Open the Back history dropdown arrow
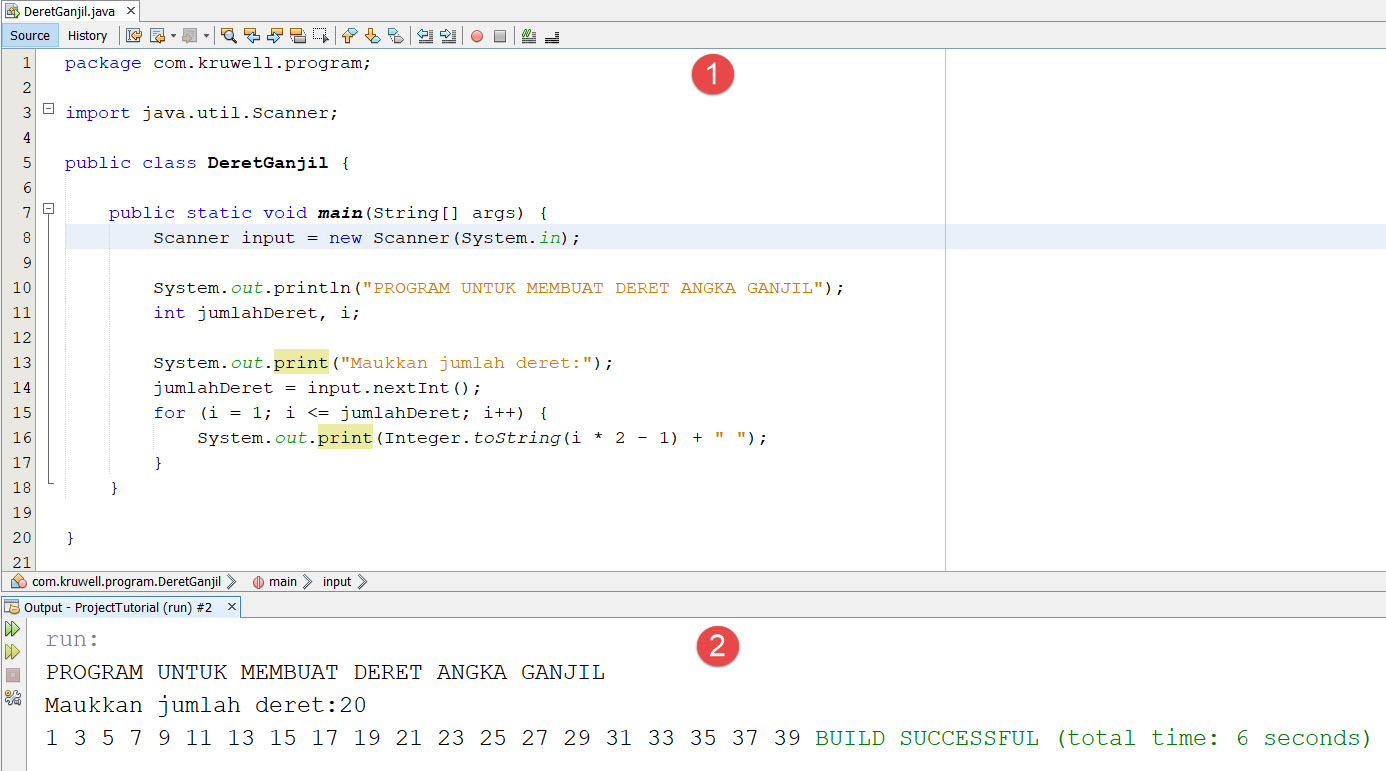Viewport: 1386px width, 771px height. point(173,36)
